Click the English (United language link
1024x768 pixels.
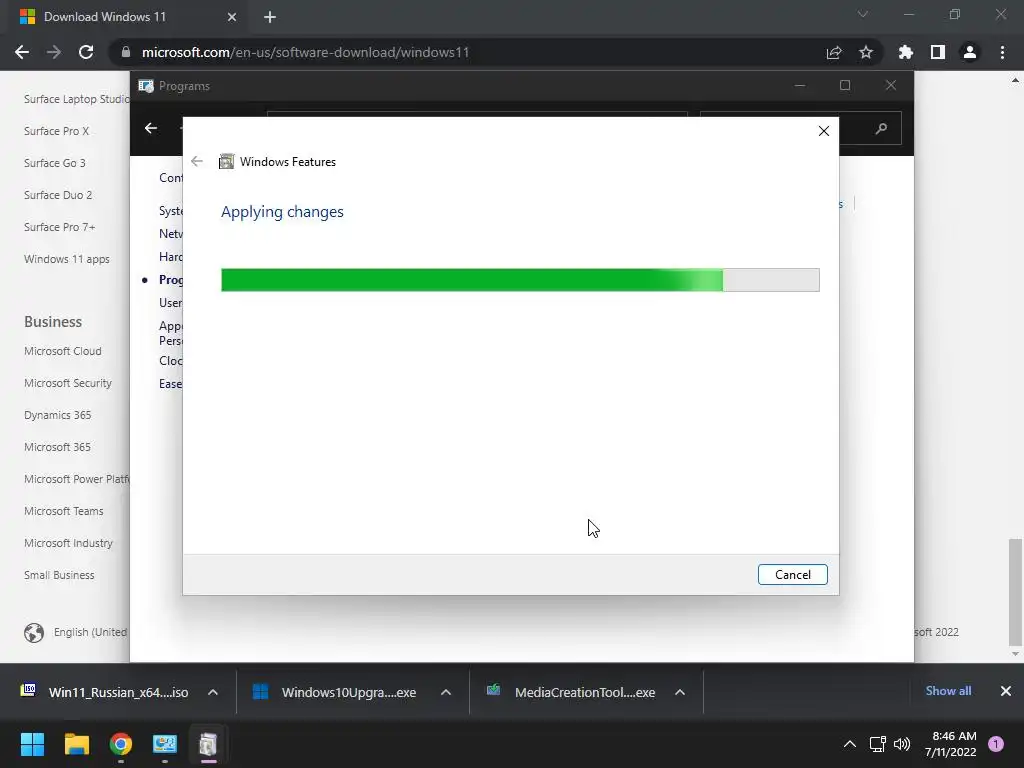click(x=90, y=632)
